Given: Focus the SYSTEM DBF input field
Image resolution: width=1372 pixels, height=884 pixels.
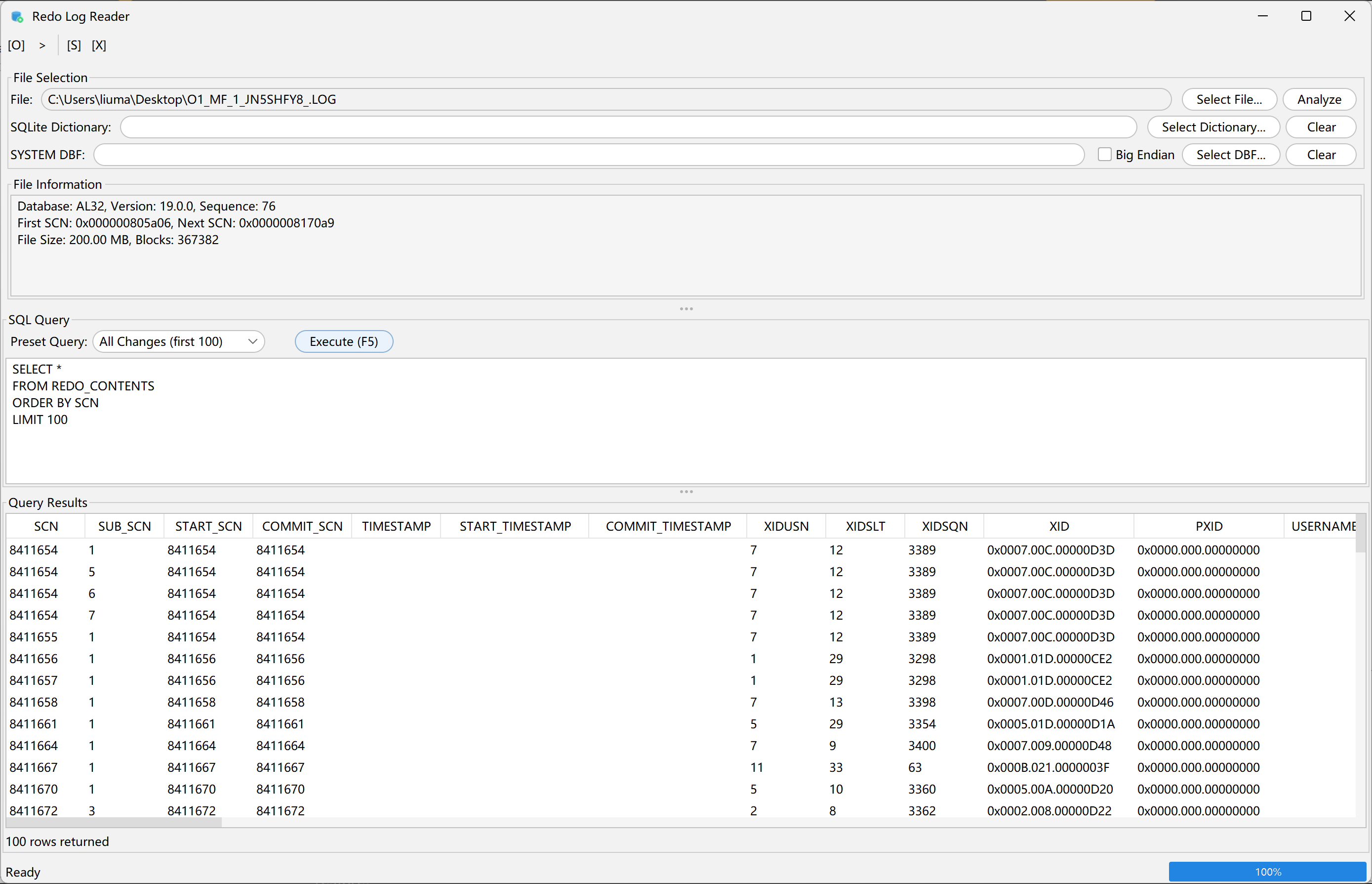Looking at the screenshot, I should coord(589,154).
